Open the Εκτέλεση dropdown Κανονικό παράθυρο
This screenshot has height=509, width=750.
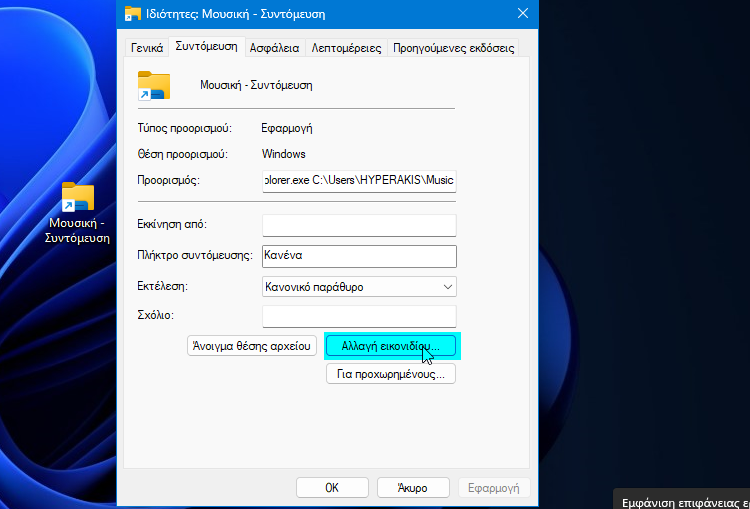tap(359, 287)
